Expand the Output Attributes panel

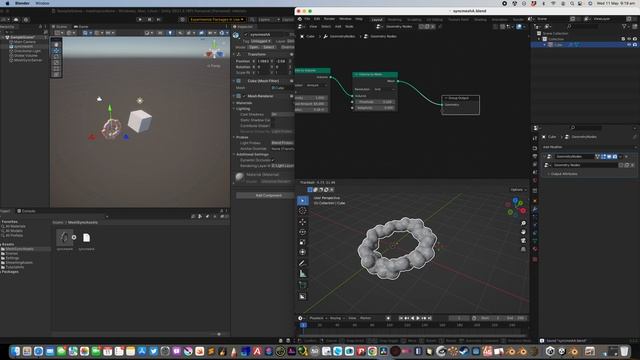(563, 174)
